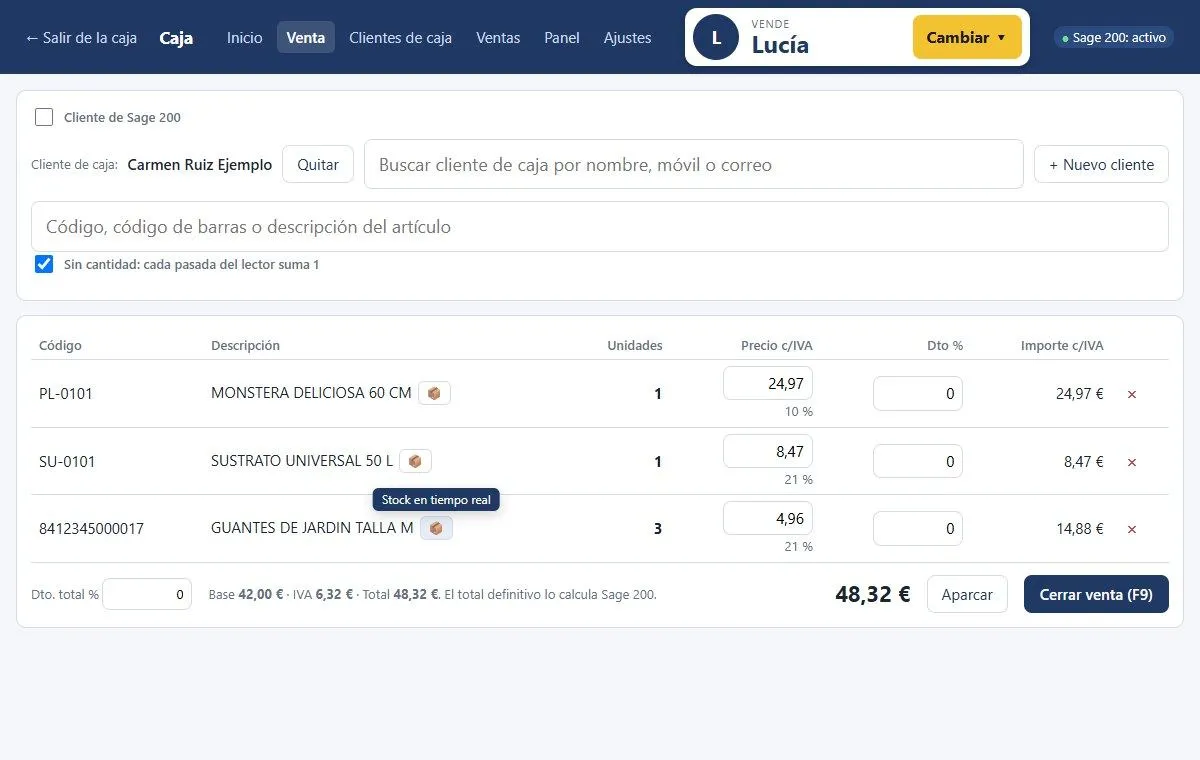The image size is (1200, 760).
Task: Click Cerrar venta (F9) button
Action: point(1096,594)
